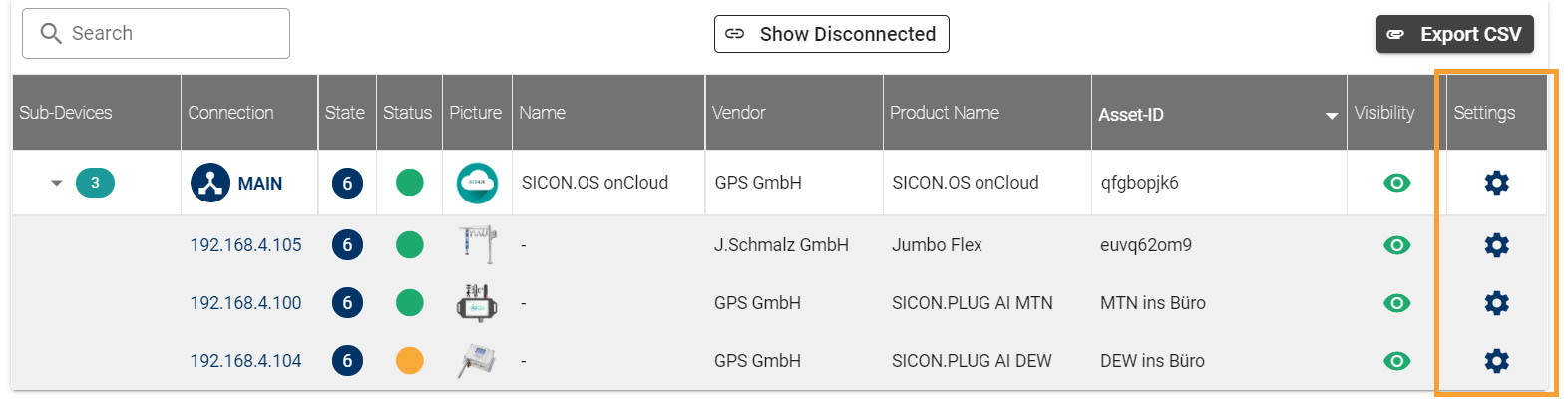Hide the SICON.PLUG AI DEW device
This screenshot has width=1568, height=401.
tap(1396, 361)
